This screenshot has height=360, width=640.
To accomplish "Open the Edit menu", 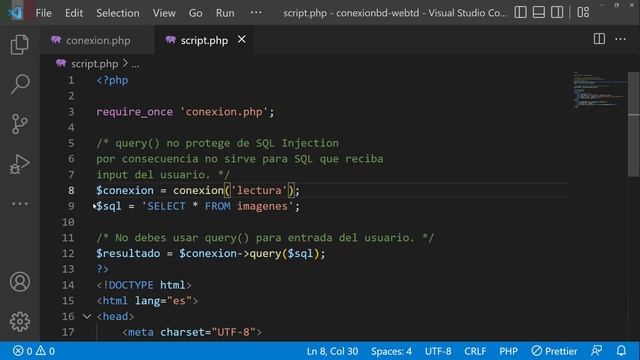I will [74, 13].
